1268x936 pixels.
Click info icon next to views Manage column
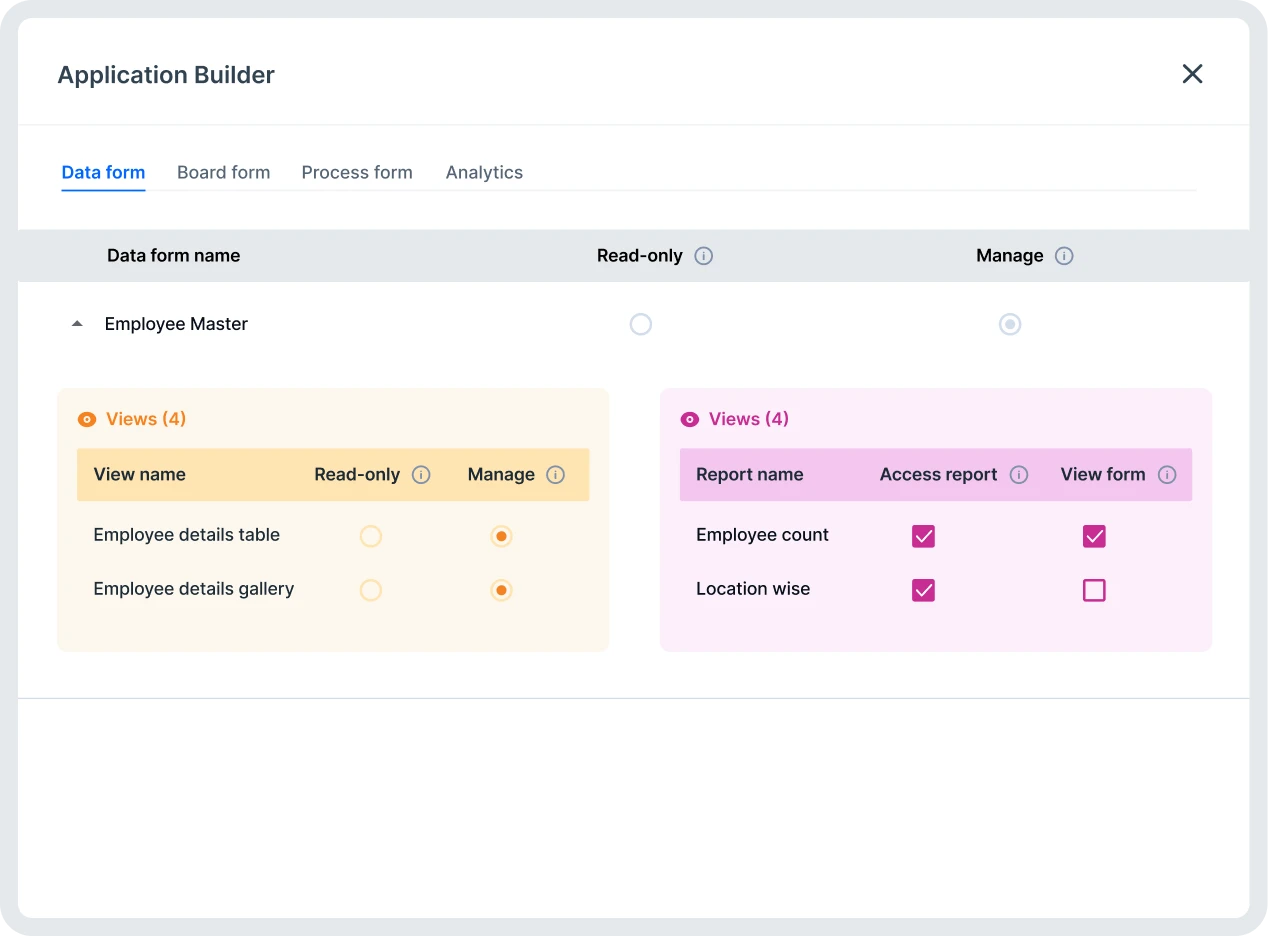[x=556, y=475]
